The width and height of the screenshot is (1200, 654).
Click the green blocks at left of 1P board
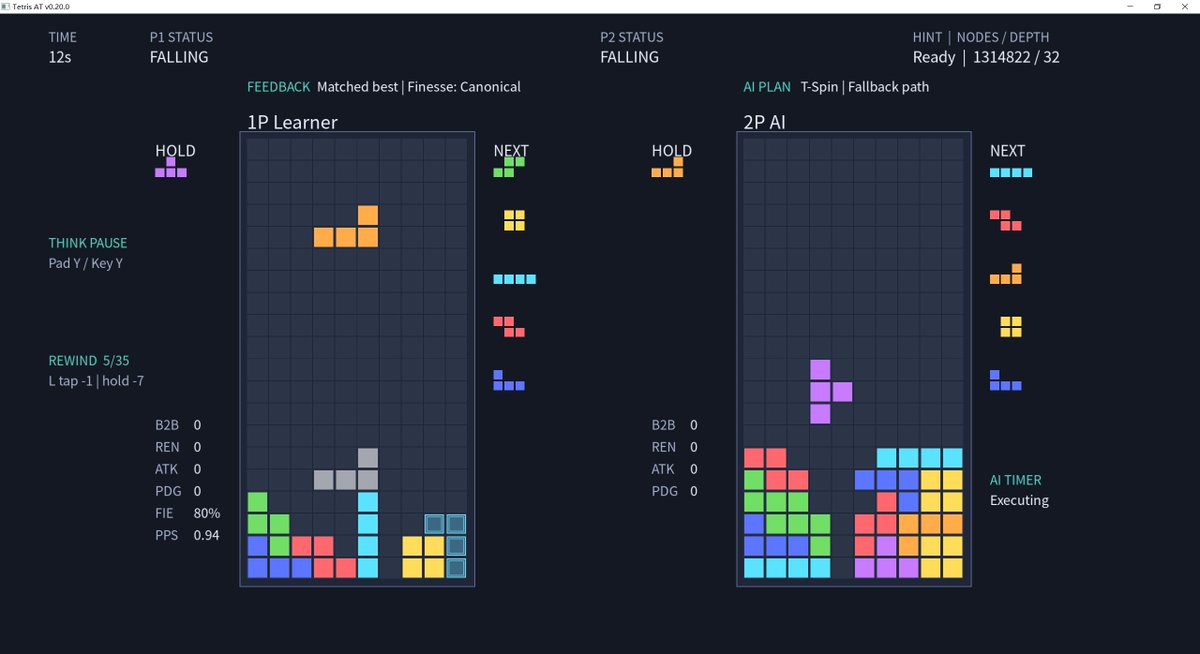(x=268, y=524)
